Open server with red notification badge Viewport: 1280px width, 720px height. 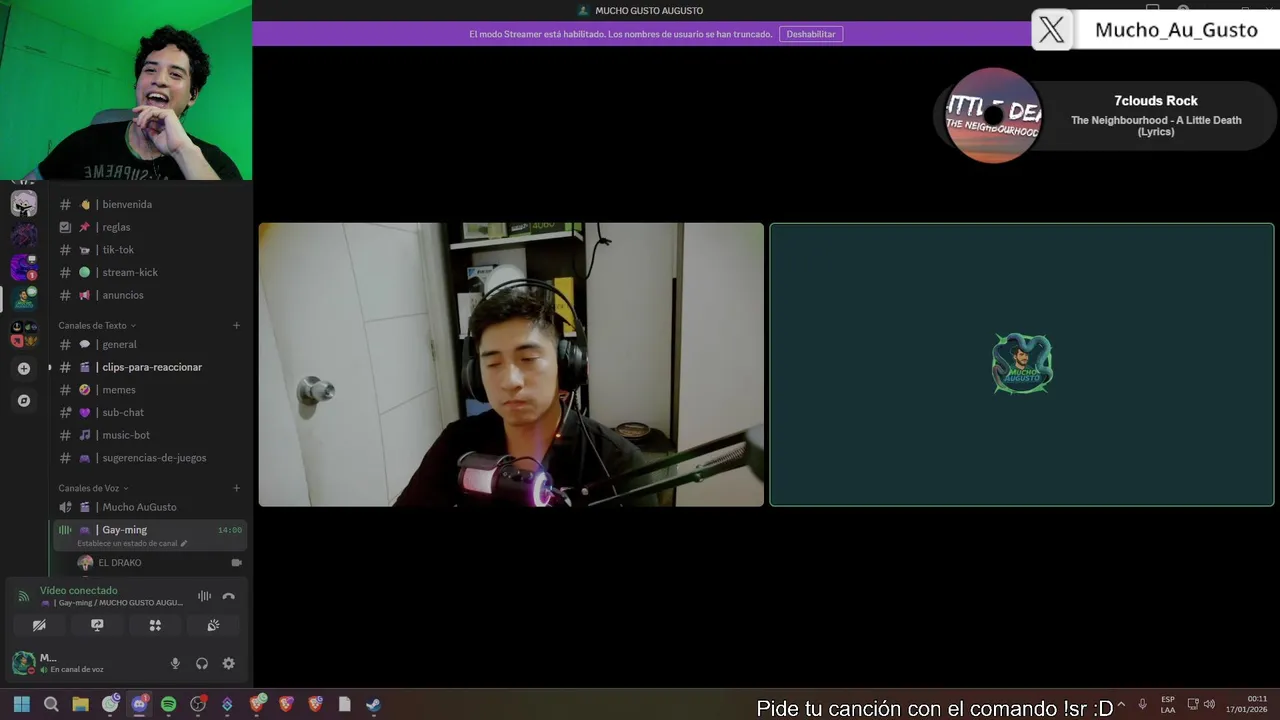(24, 267)
